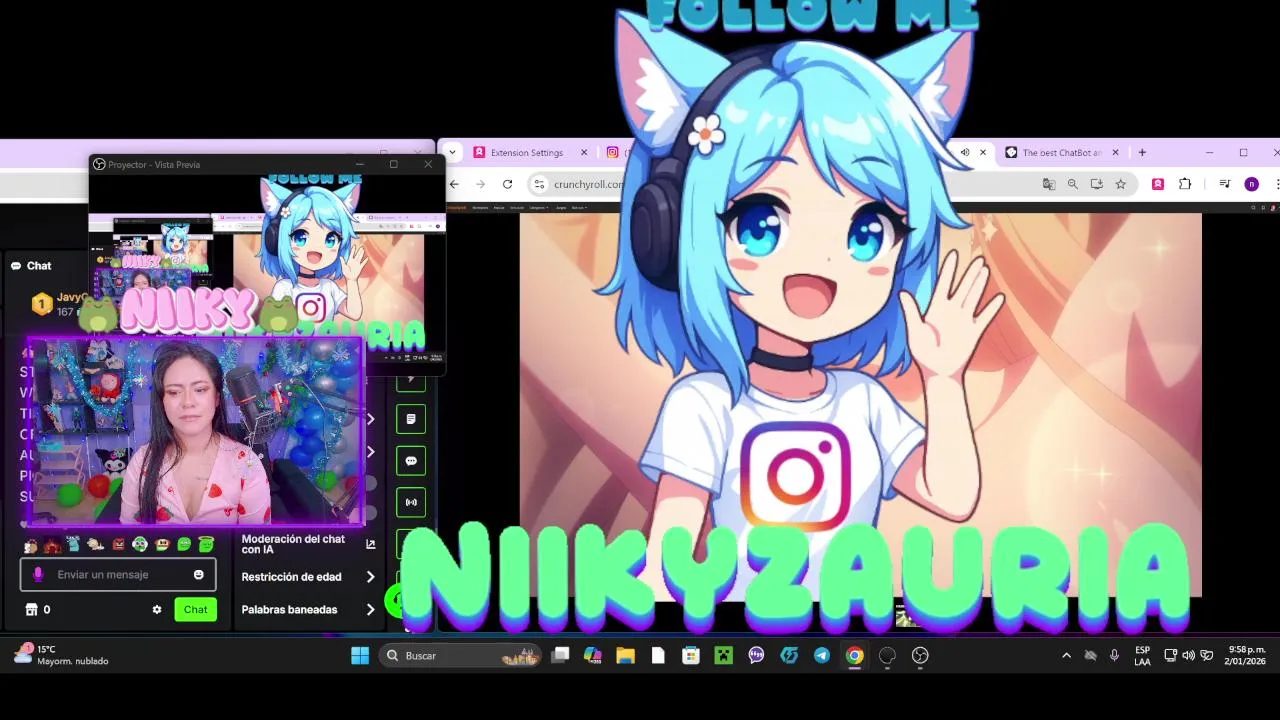Open Microsoft Store from taskbar
Viewport: 1280px width, 720px height.
click(x=690, y=656)
